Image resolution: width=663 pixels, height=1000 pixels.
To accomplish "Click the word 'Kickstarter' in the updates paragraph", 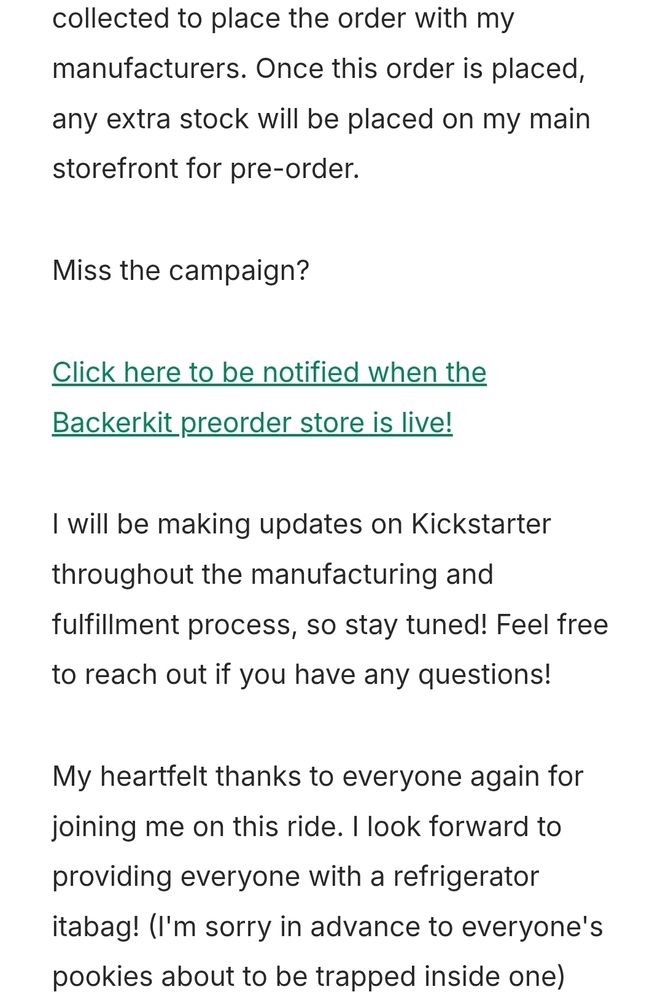I will [481, 524].
